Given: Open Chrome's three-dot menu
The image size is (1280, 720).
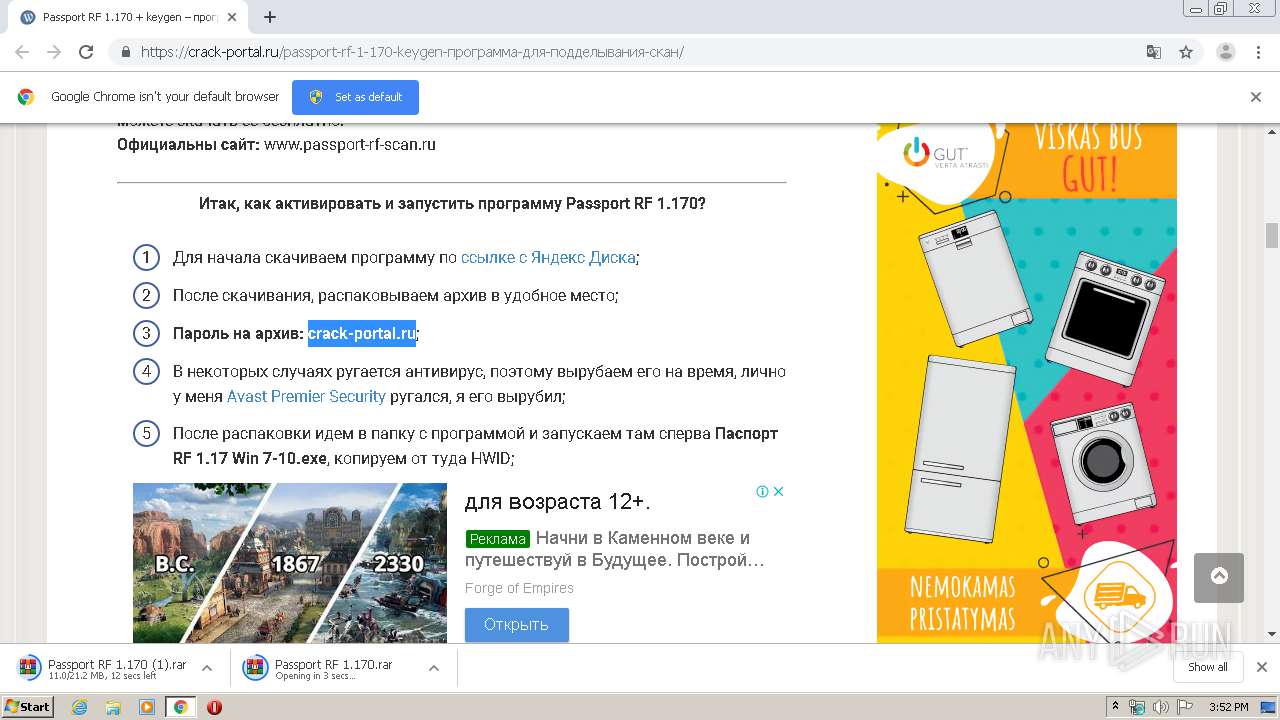Looking at the screenshot, I should click(1257, 52).
